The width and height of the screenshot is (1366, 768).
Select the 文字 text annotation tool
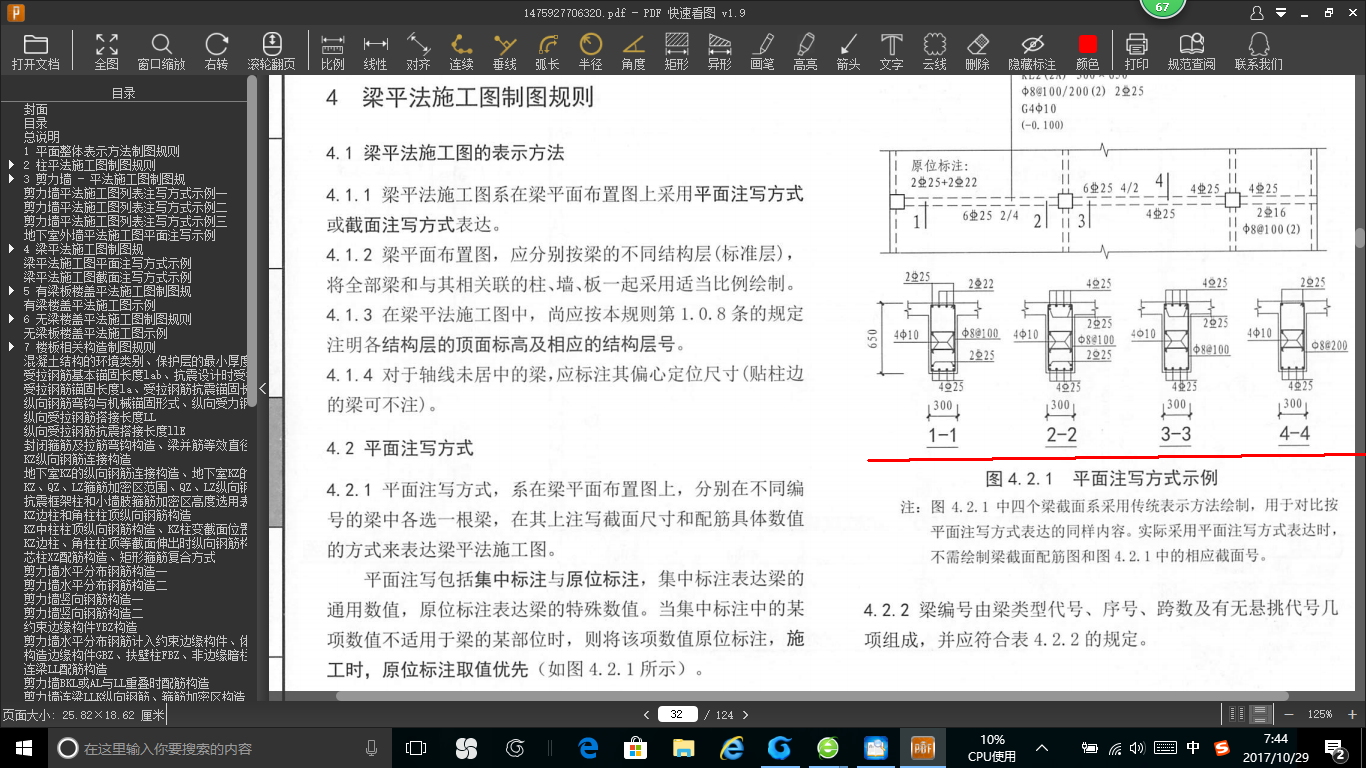point(891,51)
